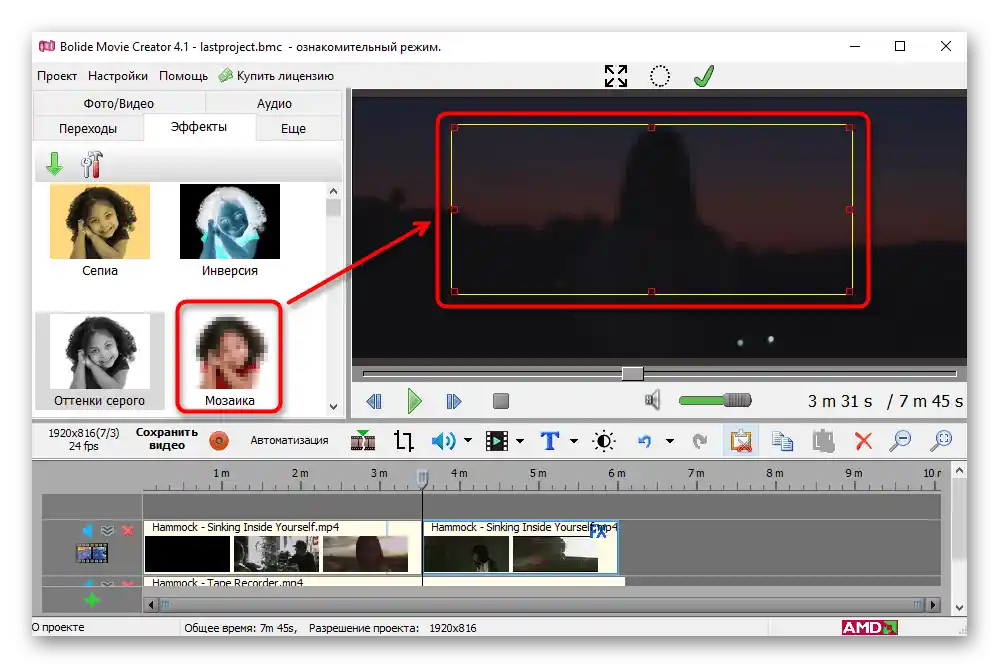Click the green down arrow apply-effect icon
Viewport: 999px width, 668px height.
coord(55,164)
